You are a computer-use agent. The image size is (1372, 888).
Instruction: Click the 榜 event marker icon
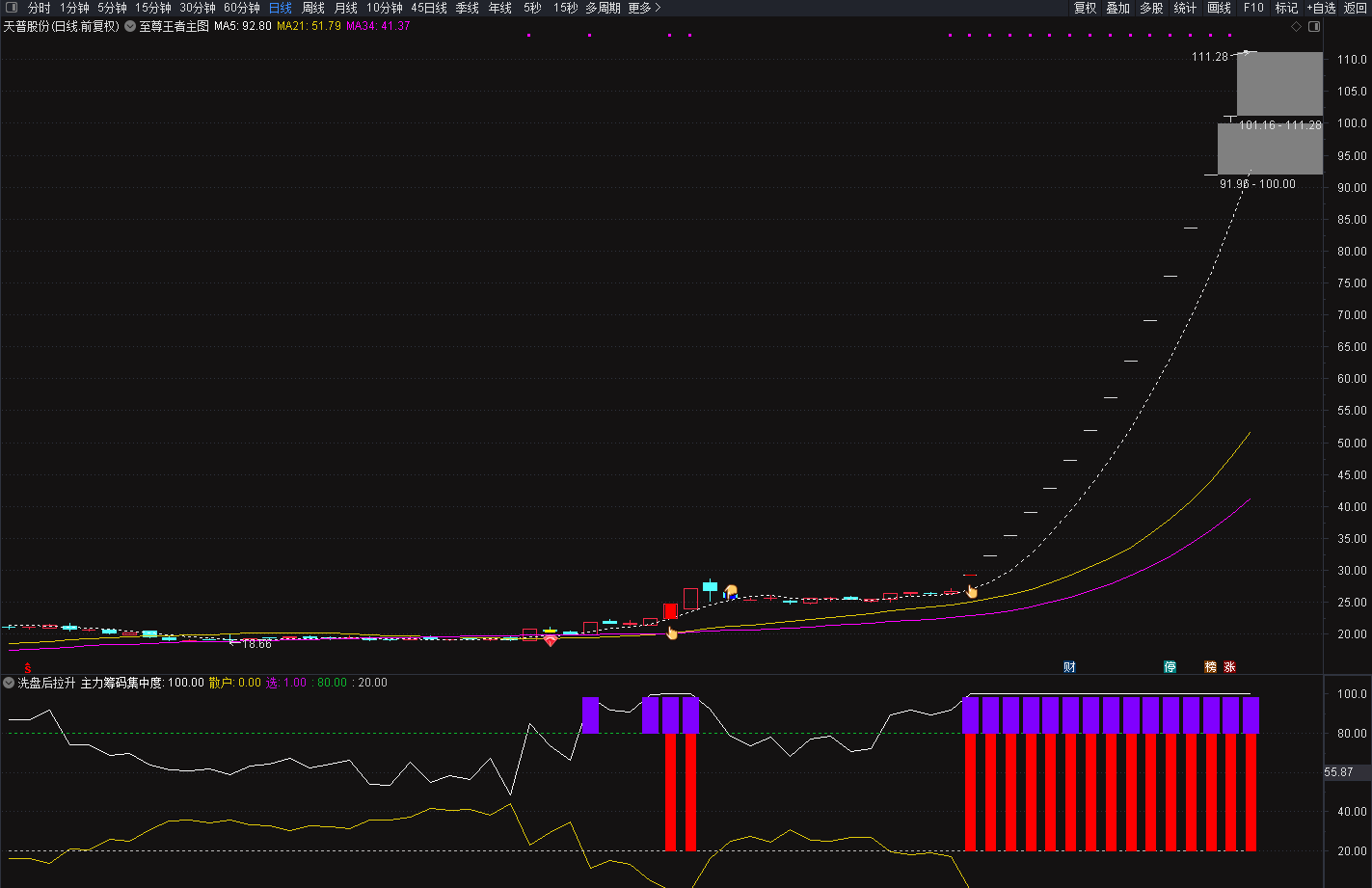[x=1210, y=666]
